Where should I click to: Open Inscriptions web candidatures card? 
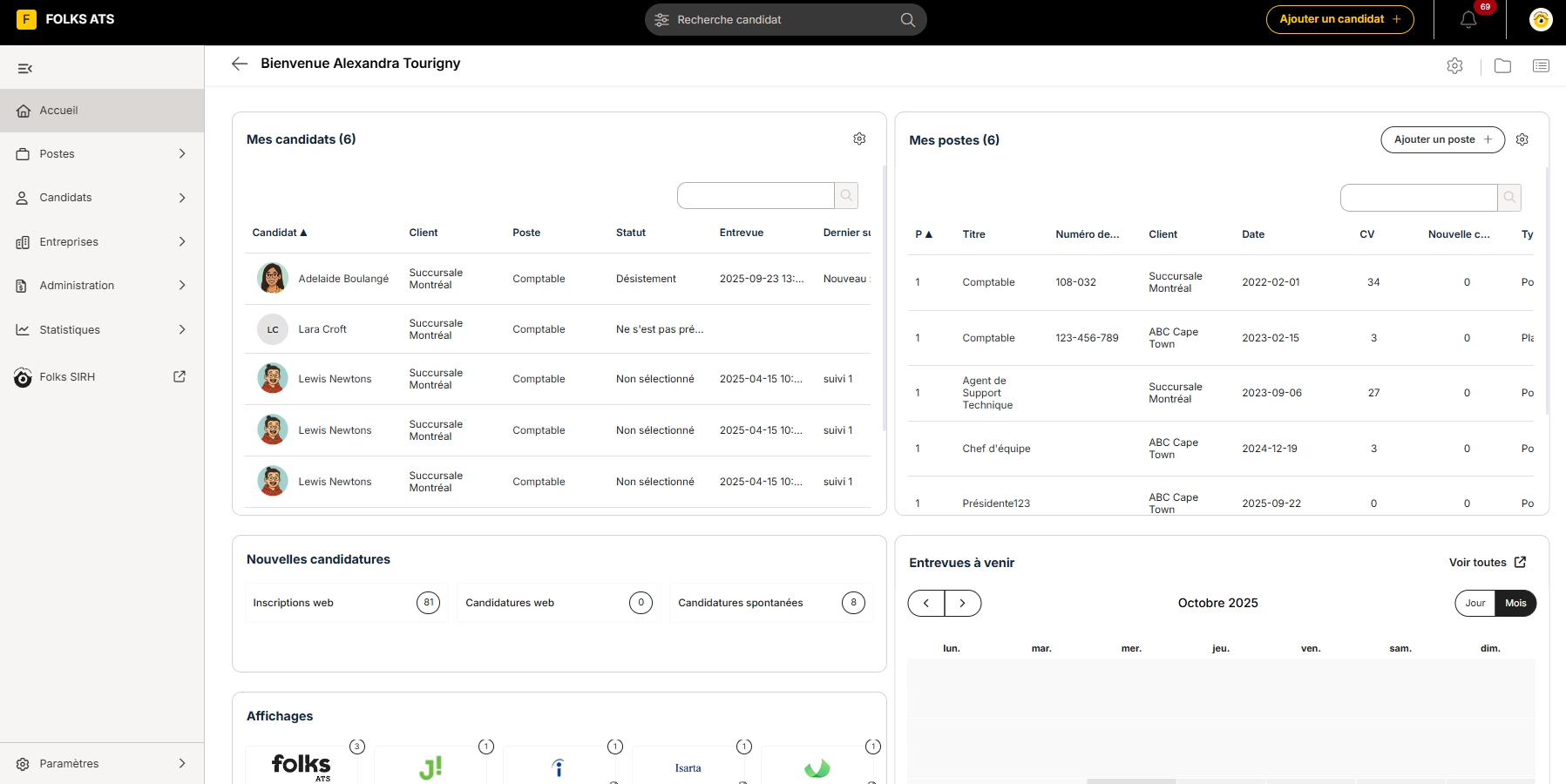tap(347, 603)
